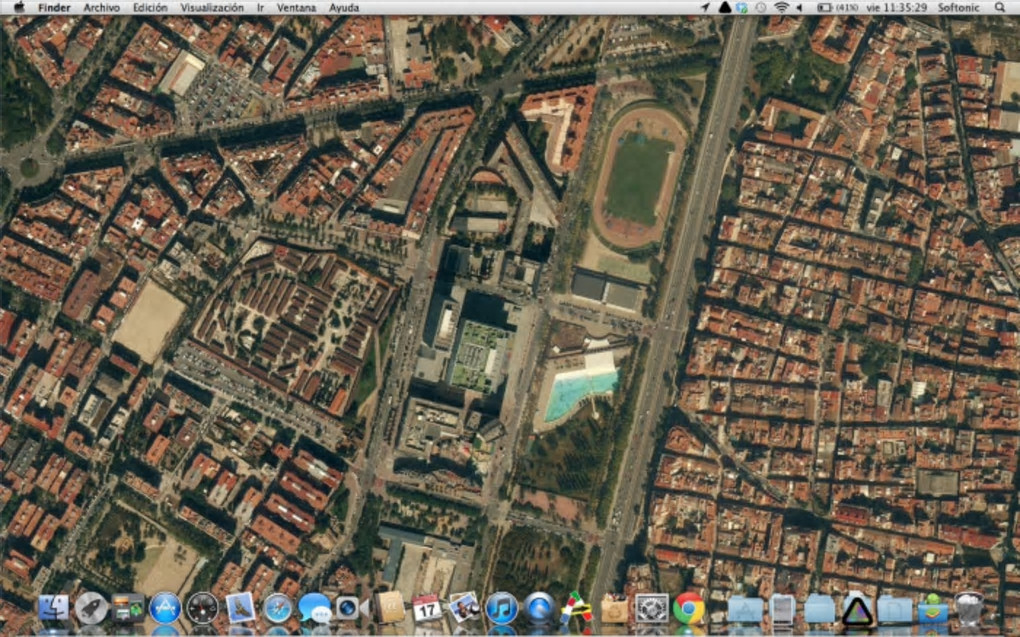Open the Ventana menu

click(x=296, y=8)
